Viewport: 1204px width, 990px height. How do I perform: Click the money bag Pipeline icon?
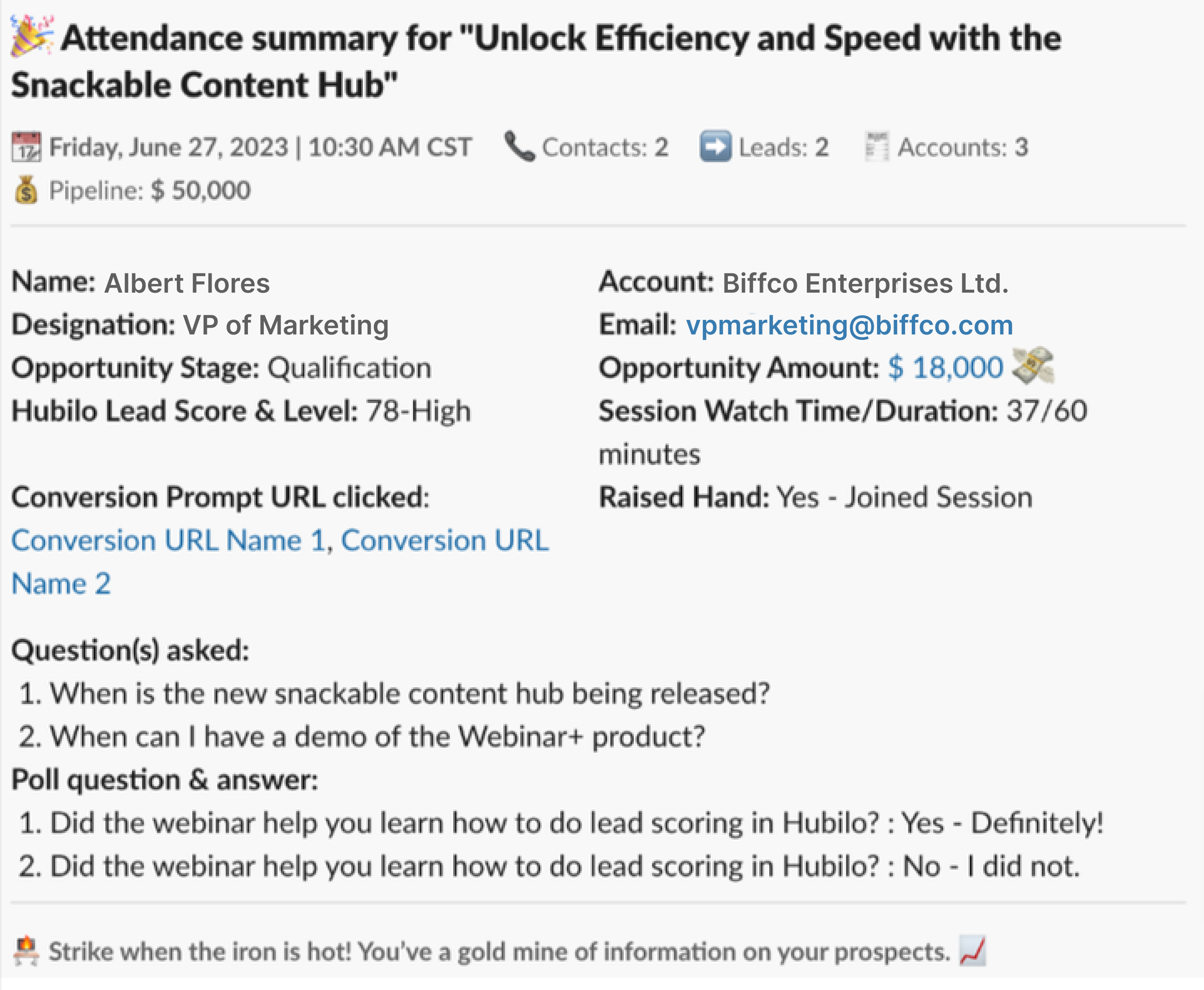click(26, 190)
